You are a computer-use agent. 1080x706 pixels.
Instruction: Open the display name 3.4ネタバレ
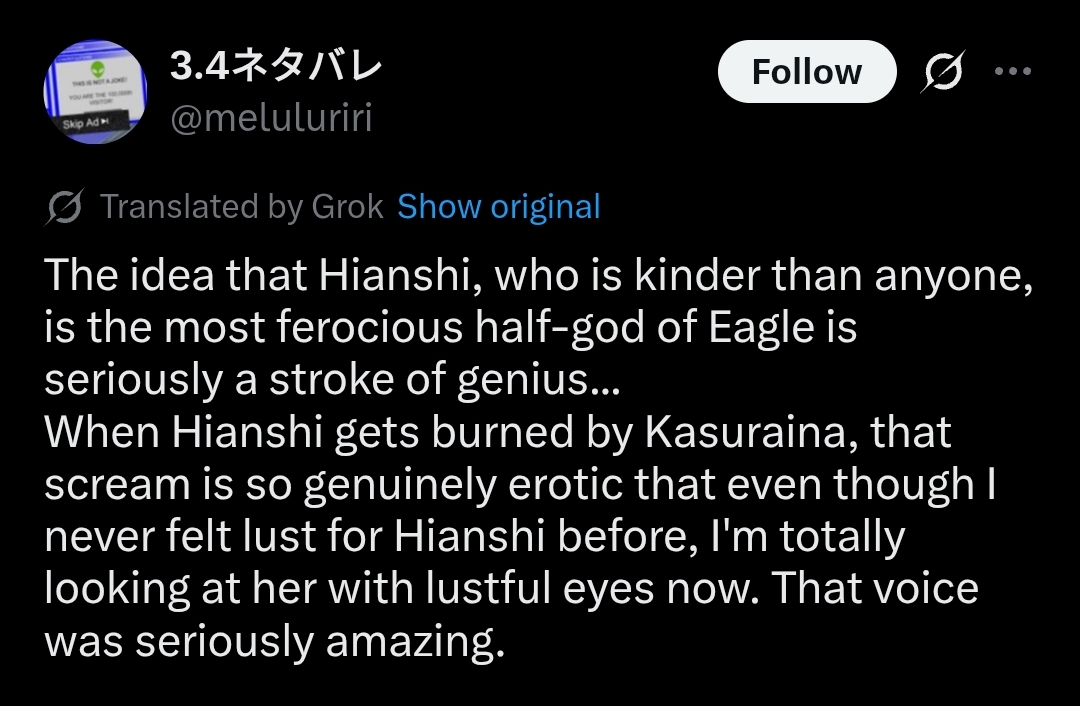[x=276, y=66]
